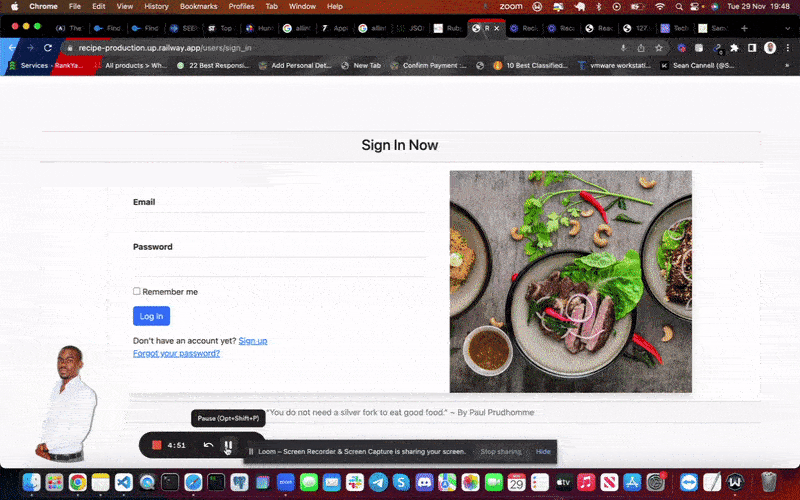Open the History menu
The height and width of the screenshot is (500, 800).
coord(156,6)
